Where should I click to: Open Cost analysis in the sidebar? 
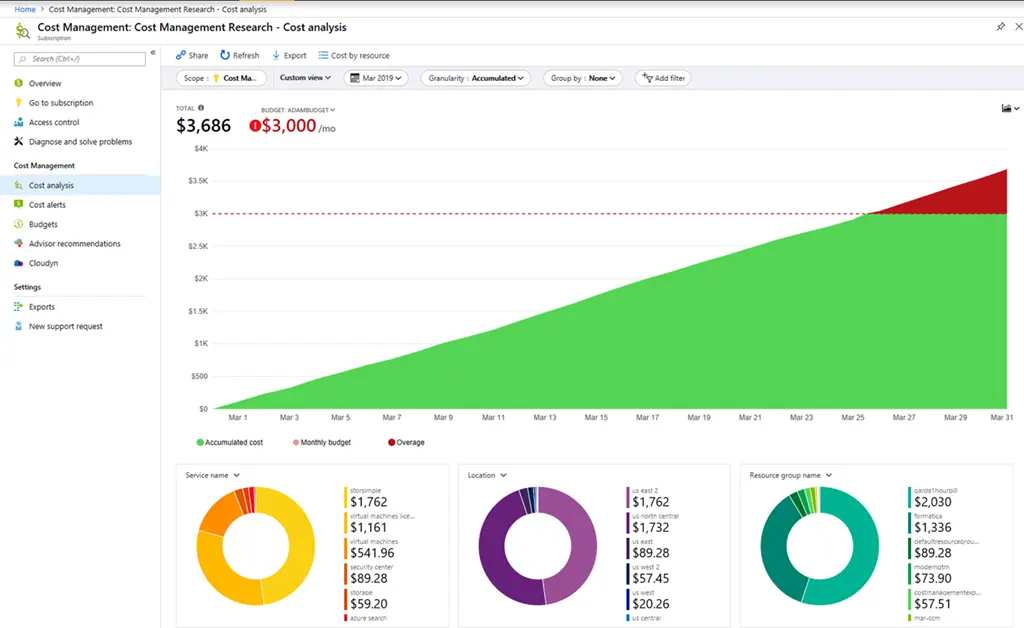tap(80, 185)
